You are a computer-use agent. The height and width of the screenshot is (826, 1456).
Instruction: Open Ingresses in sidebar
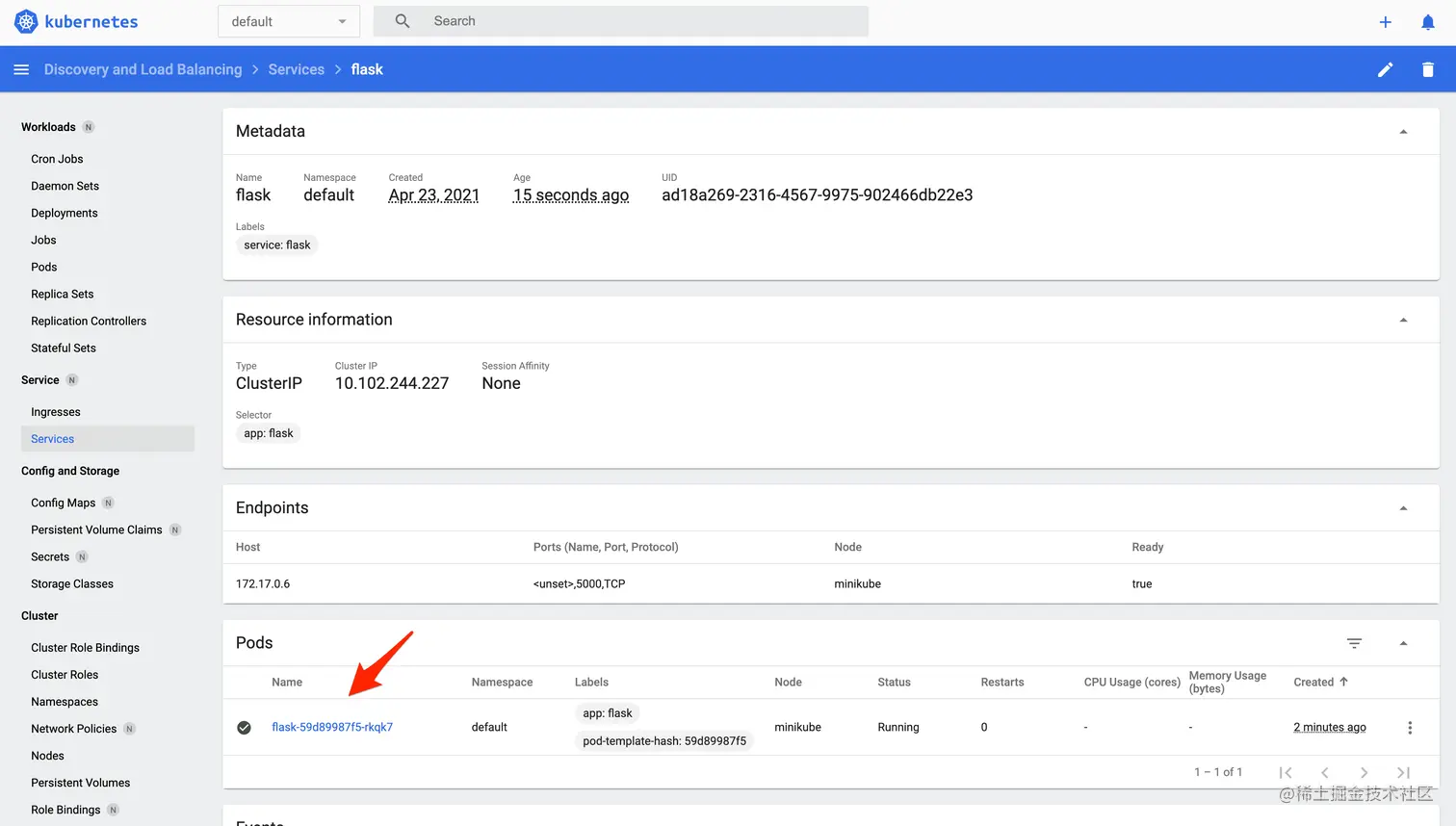pos(55,412)
